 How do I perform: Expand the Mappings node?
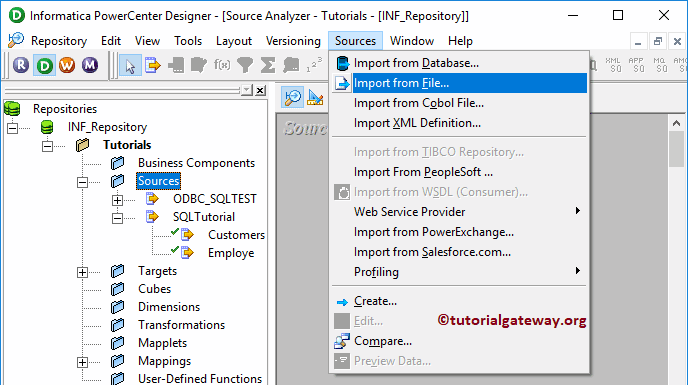click(x=82, y=362)
